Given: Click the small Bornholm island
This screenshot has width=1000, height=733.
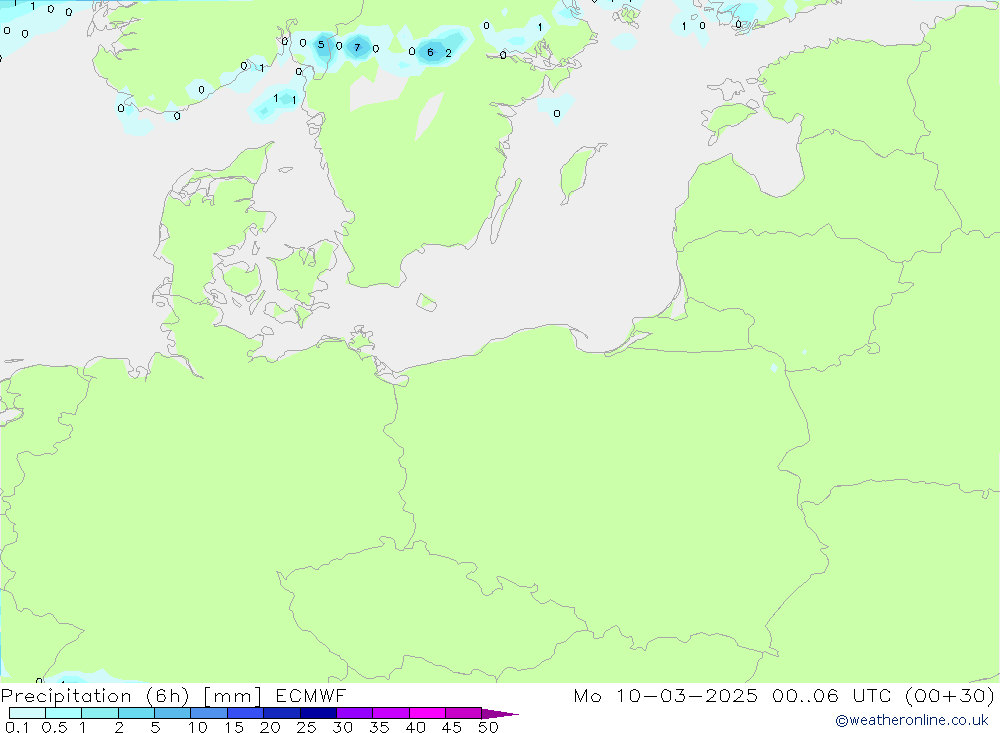Looking at the screenshot, I should 426,302.
